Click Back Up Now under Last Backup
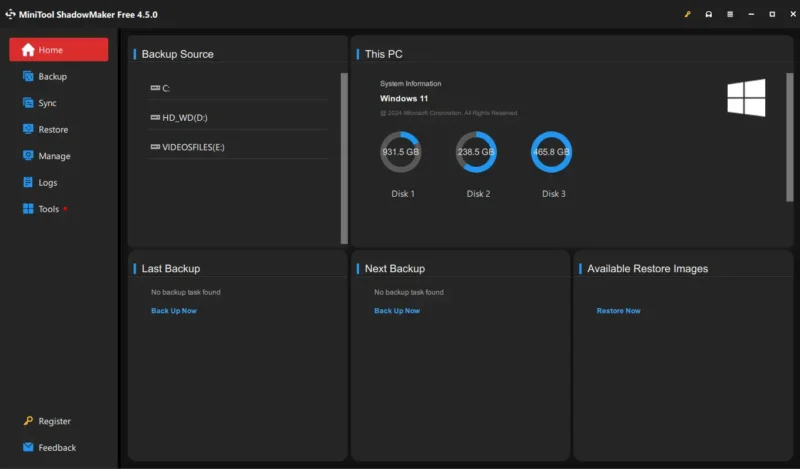 pos(174,310)
